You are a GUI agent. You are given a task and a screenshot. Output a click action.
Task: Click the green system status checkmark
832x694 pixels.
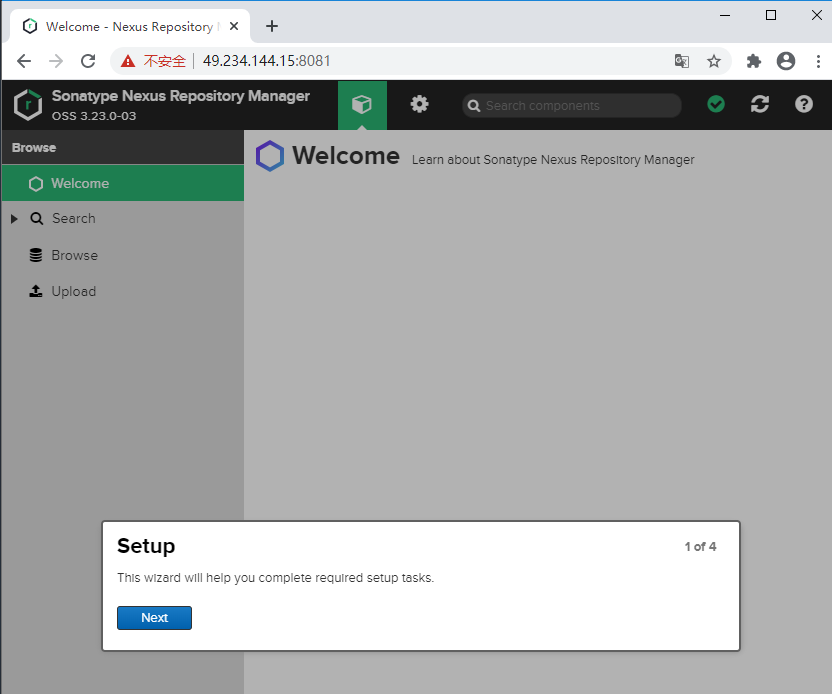point(716,104)
